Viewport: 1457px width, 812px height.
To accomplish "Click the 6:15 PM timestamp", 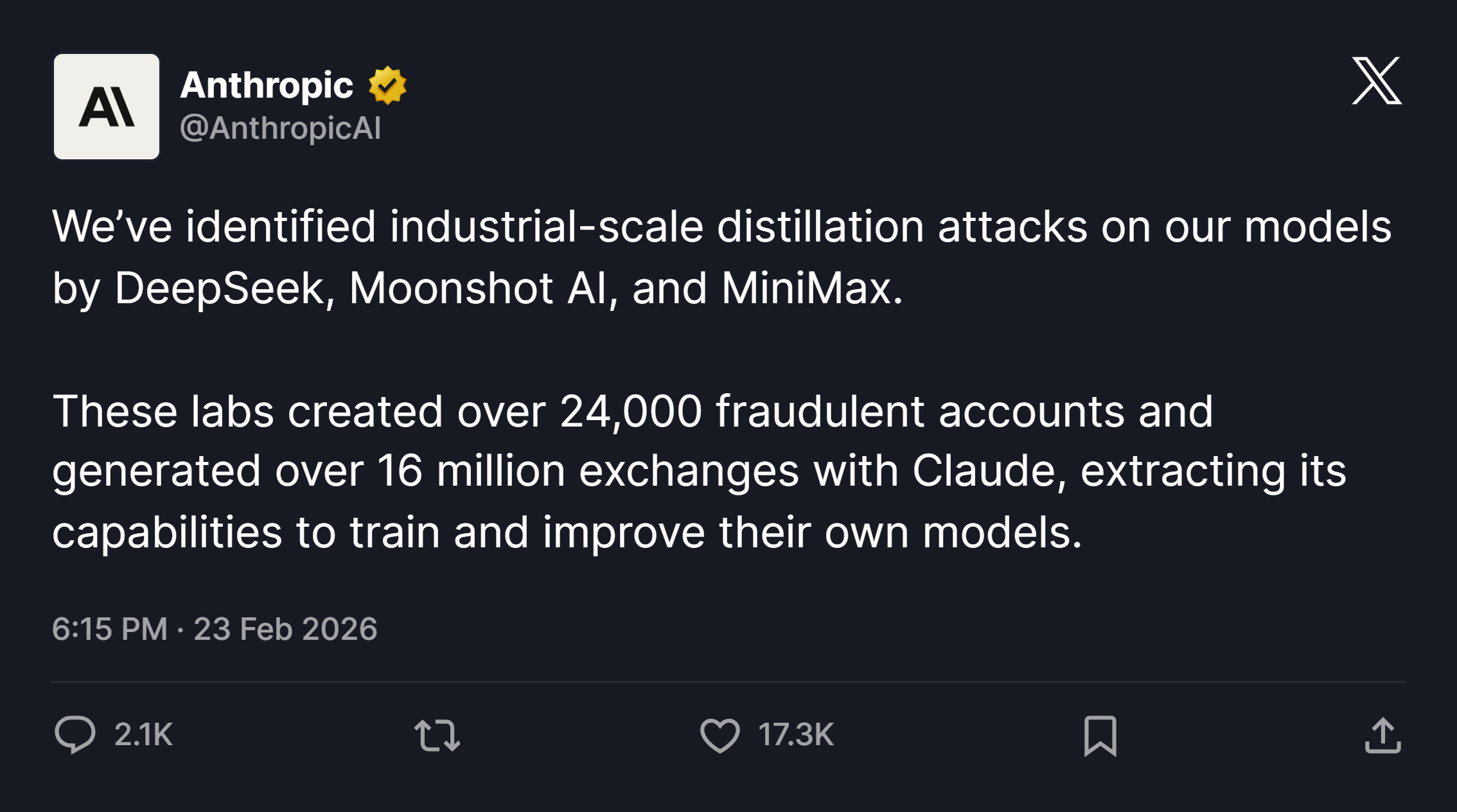I will 110,628.
